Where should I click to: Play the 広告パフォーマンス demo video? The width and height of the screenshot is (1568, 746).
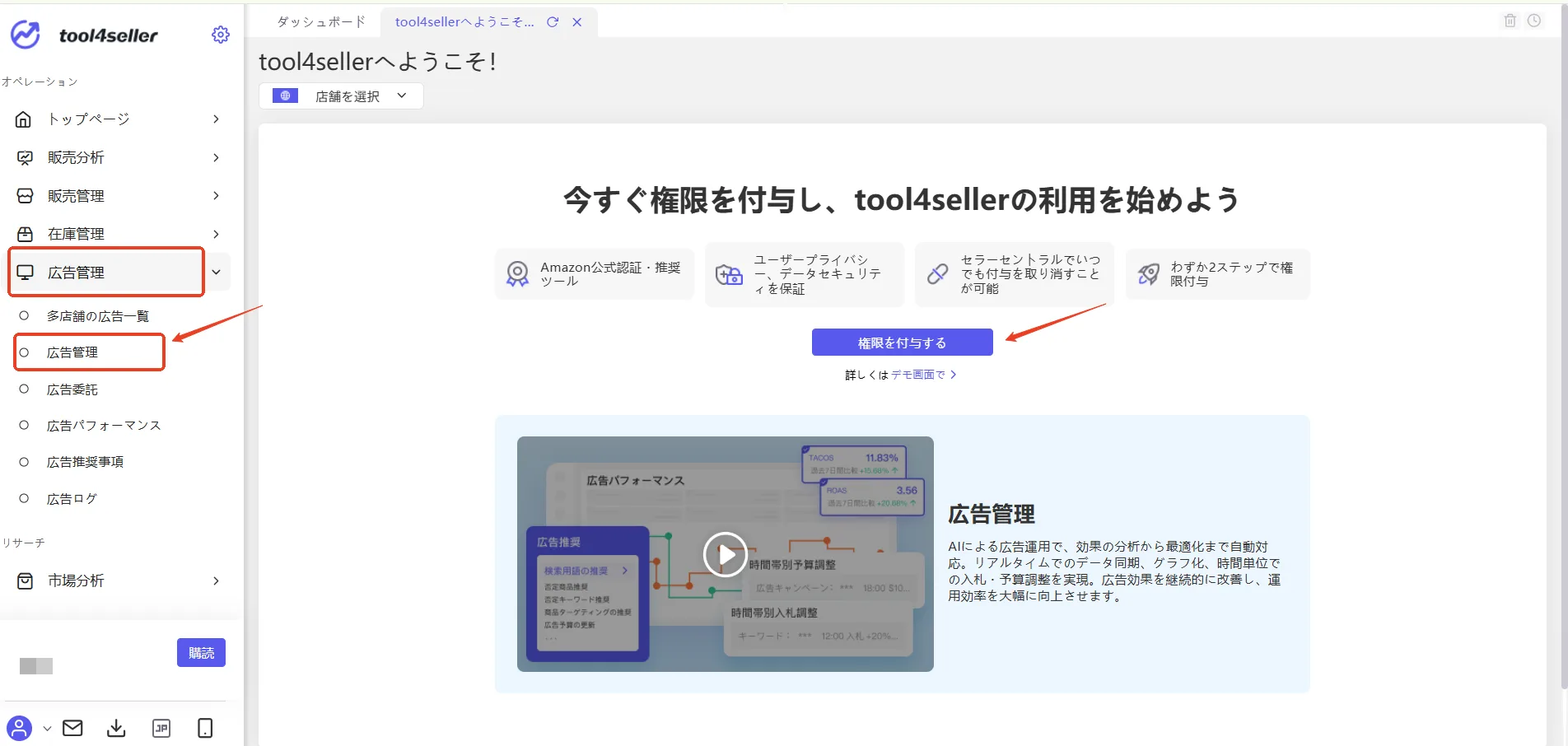(726, 555)
